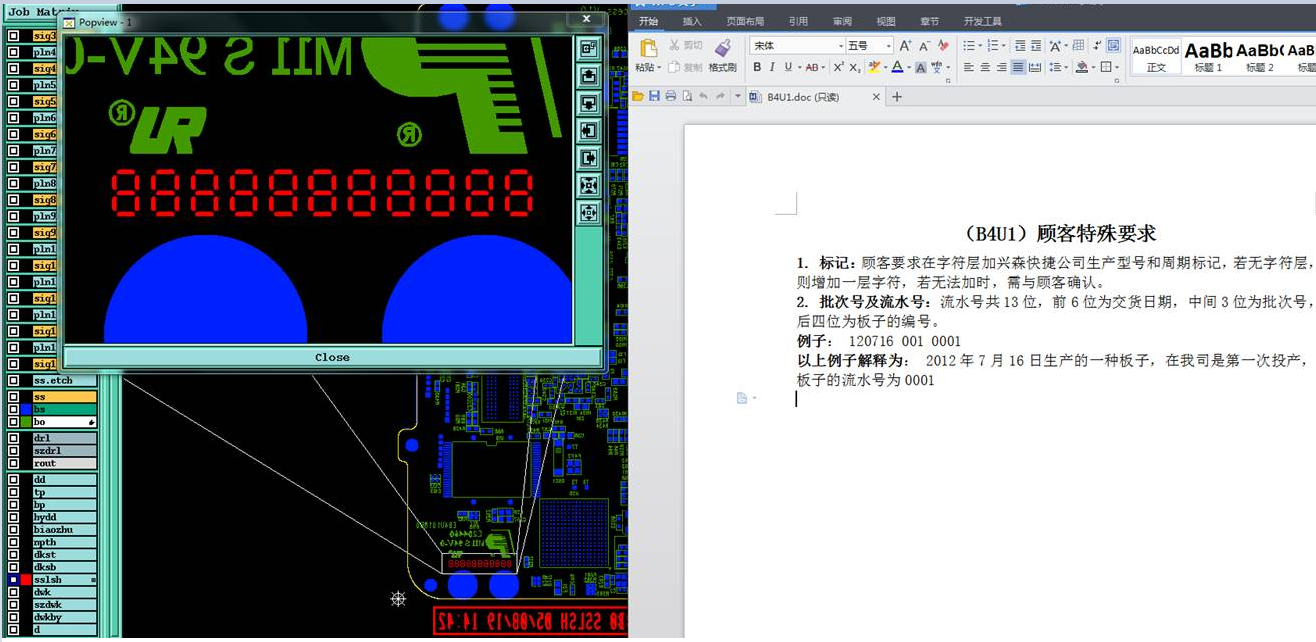1316x642 pixels.
Task: Open the font size dropdown 五号
Action: click(x=888, y=46)
